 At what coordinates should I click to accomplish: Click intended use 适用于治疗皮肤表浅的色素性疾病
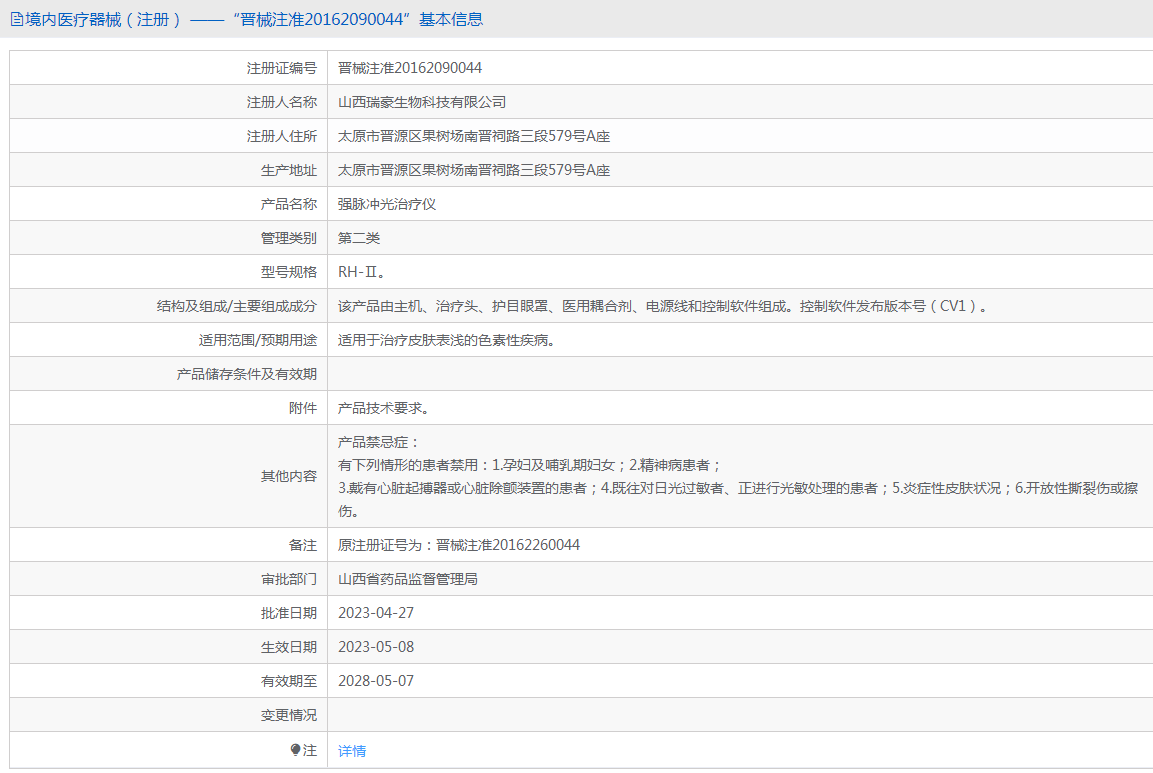(x=446, y=340)
